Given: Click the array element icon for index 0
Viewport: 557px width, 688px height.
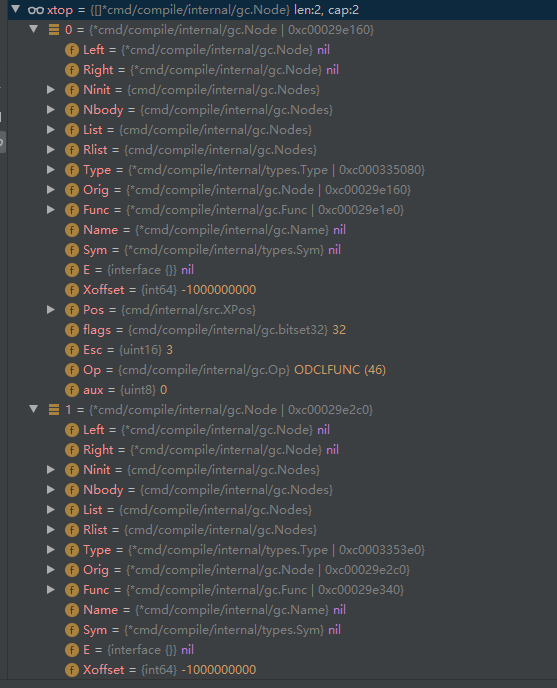Looking at the screenshot, I should (54, 30).
